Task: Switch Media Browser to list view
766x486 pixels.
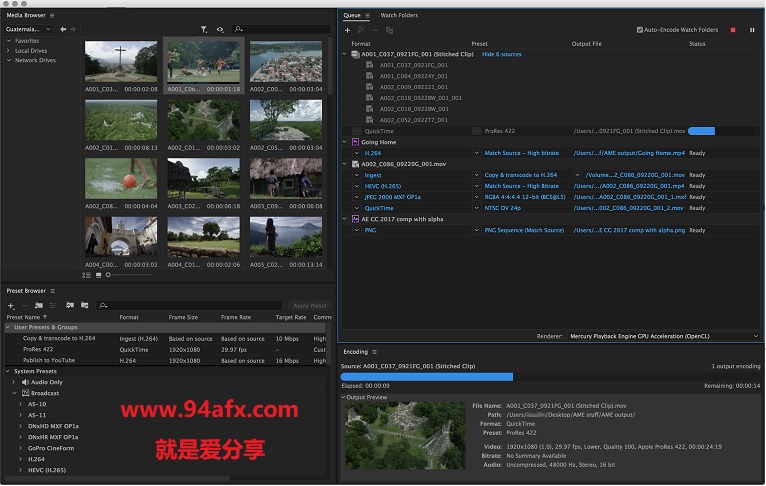Action: (x=86, y=275)
